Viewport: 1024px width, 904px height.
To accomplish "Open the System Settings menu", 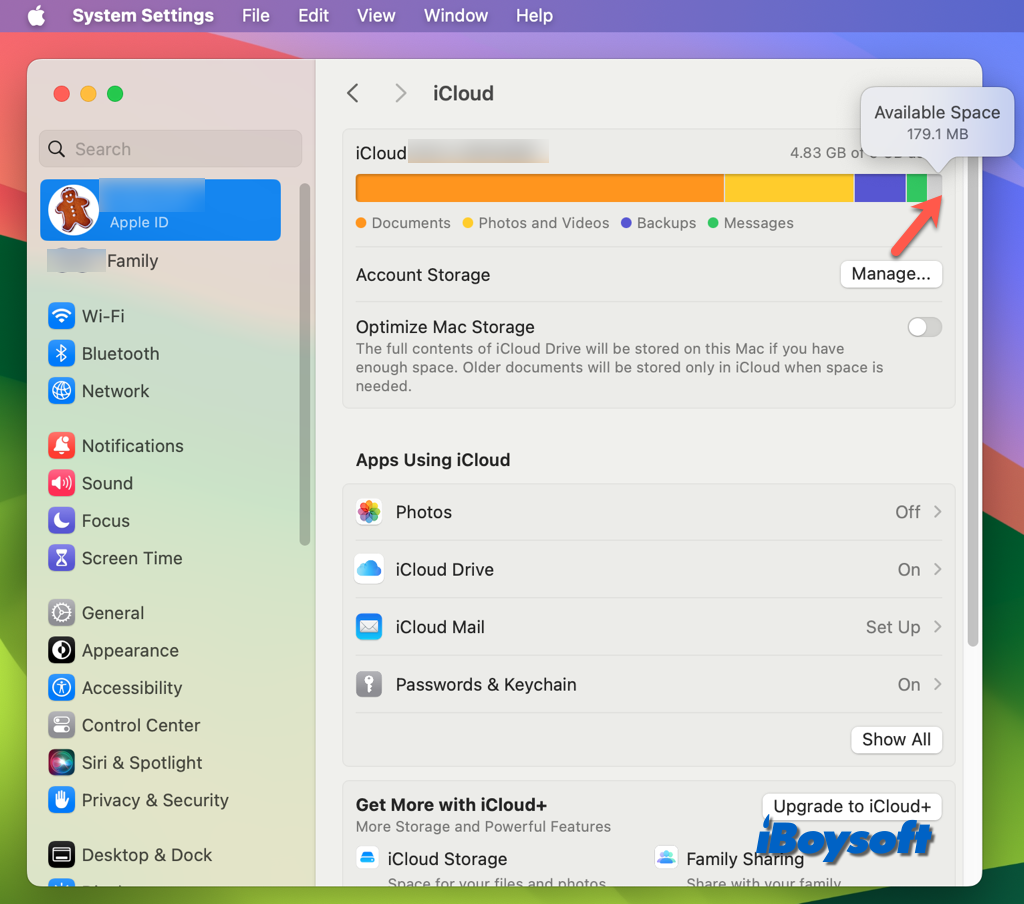I will point(143,15).
